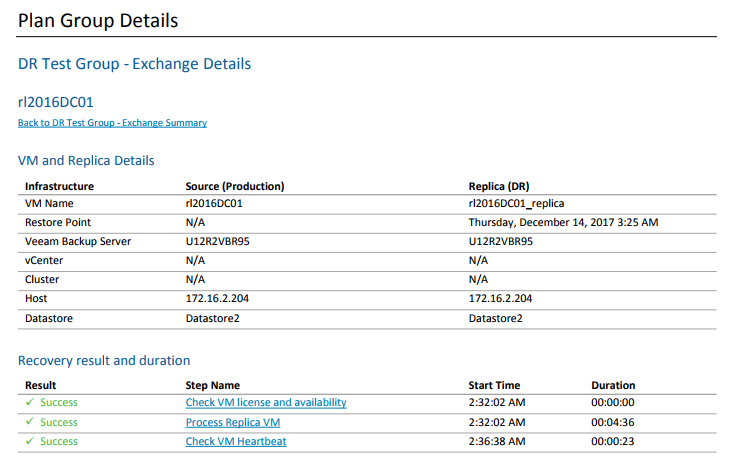Open the Check VM license and availability link
The image size is (747, 466).
(266, 402)
